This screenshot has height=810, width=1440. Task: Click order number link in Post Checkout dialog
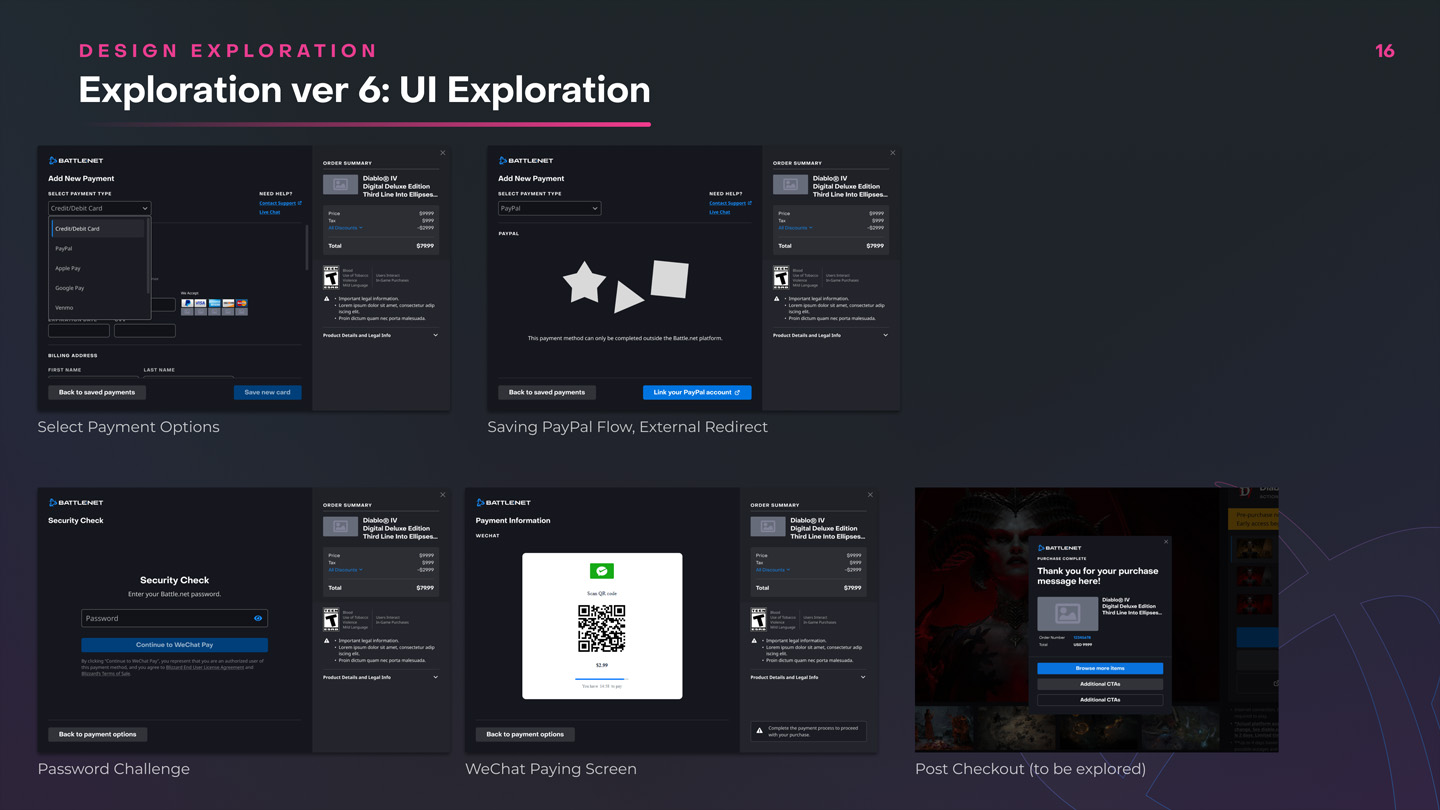click(x=1082, y=637)
